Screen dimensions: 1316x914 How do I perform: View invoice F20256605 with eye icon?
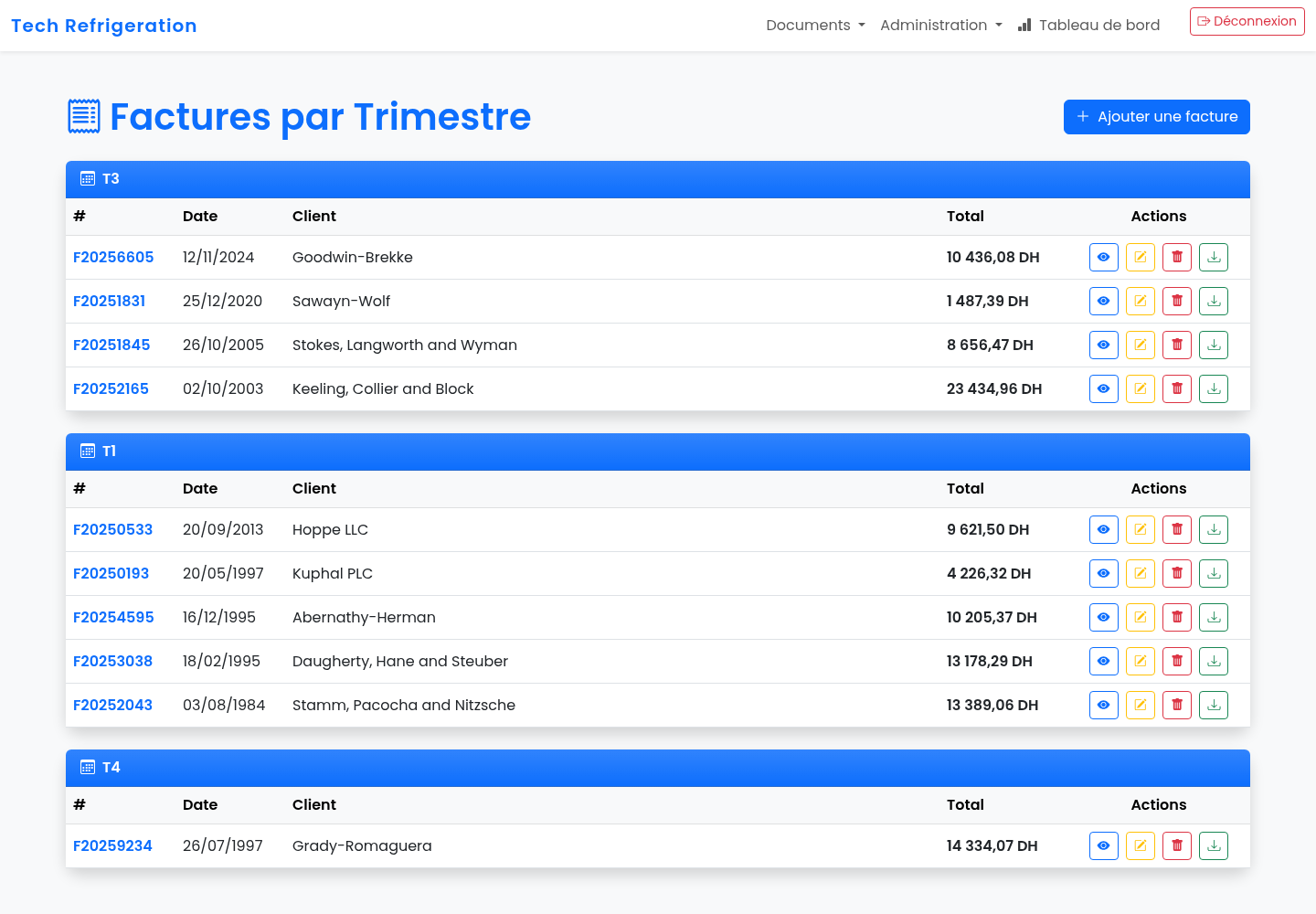coord(1104,258)
